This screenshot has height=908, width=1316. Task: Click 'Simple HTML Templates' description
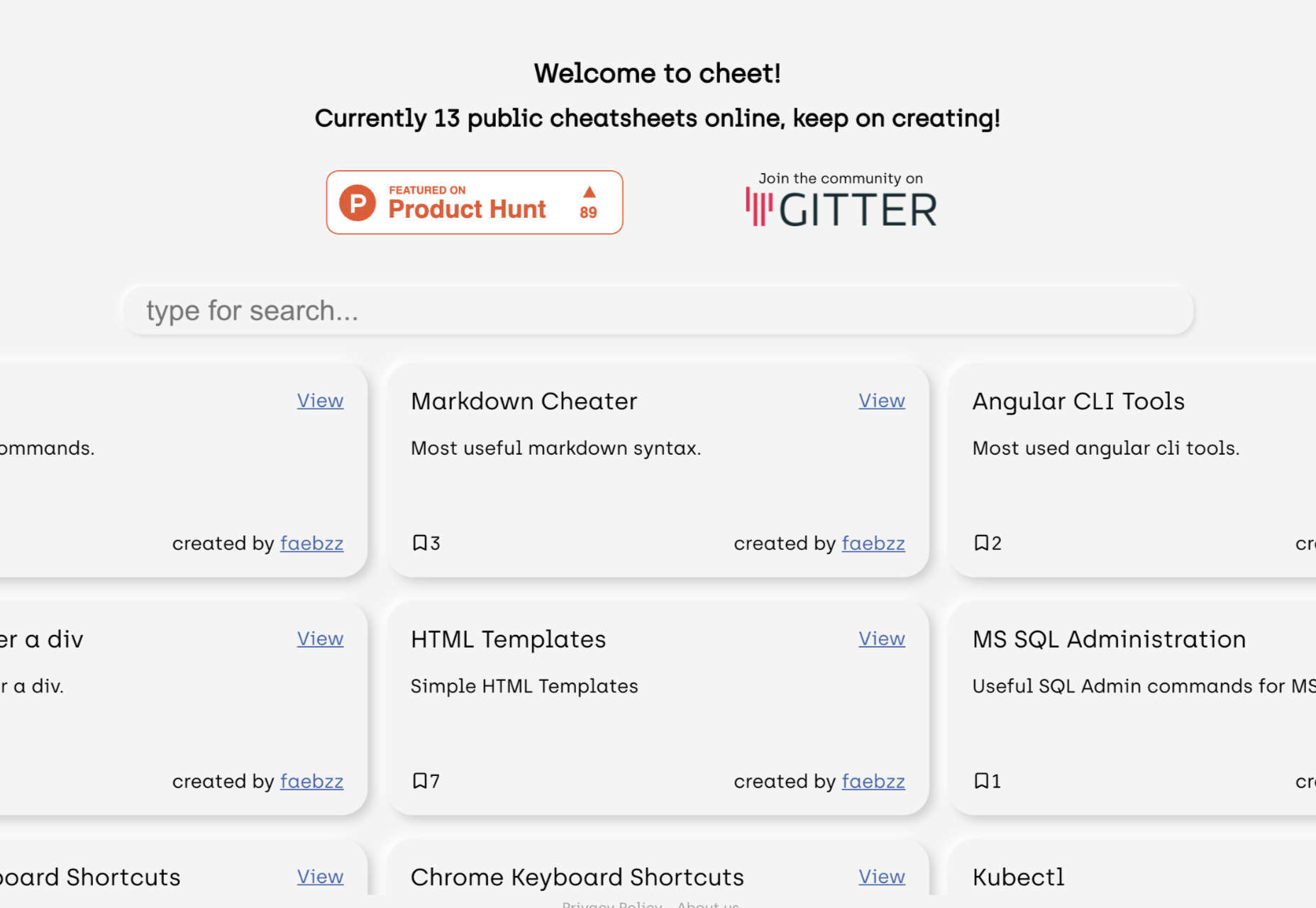pyautogui.click(x=524, y=687)
